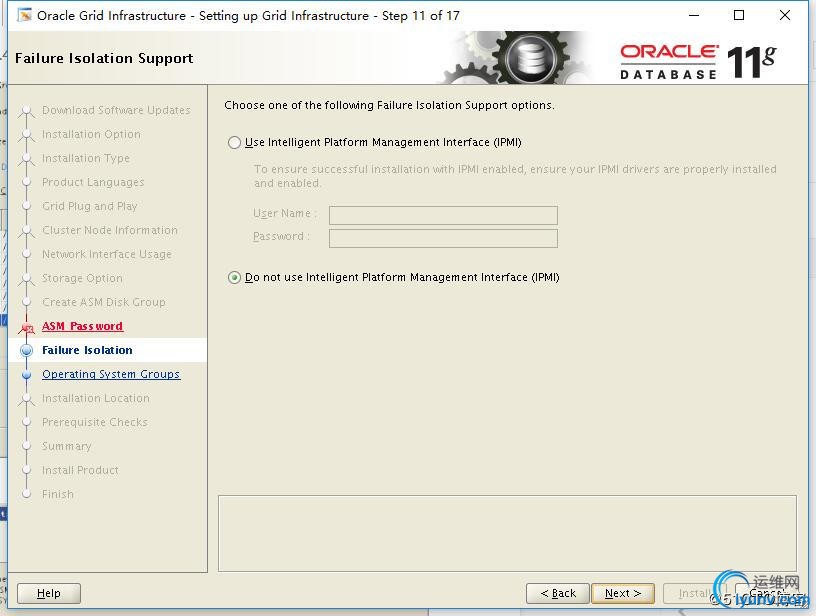816x616 pixels.
Task: Click the Summary step
Action: [67, 446]
